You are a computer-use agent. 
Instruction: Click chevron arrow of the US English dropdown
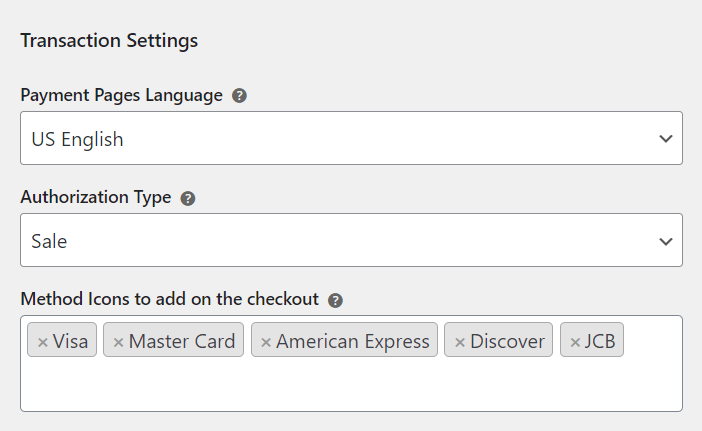666,139
